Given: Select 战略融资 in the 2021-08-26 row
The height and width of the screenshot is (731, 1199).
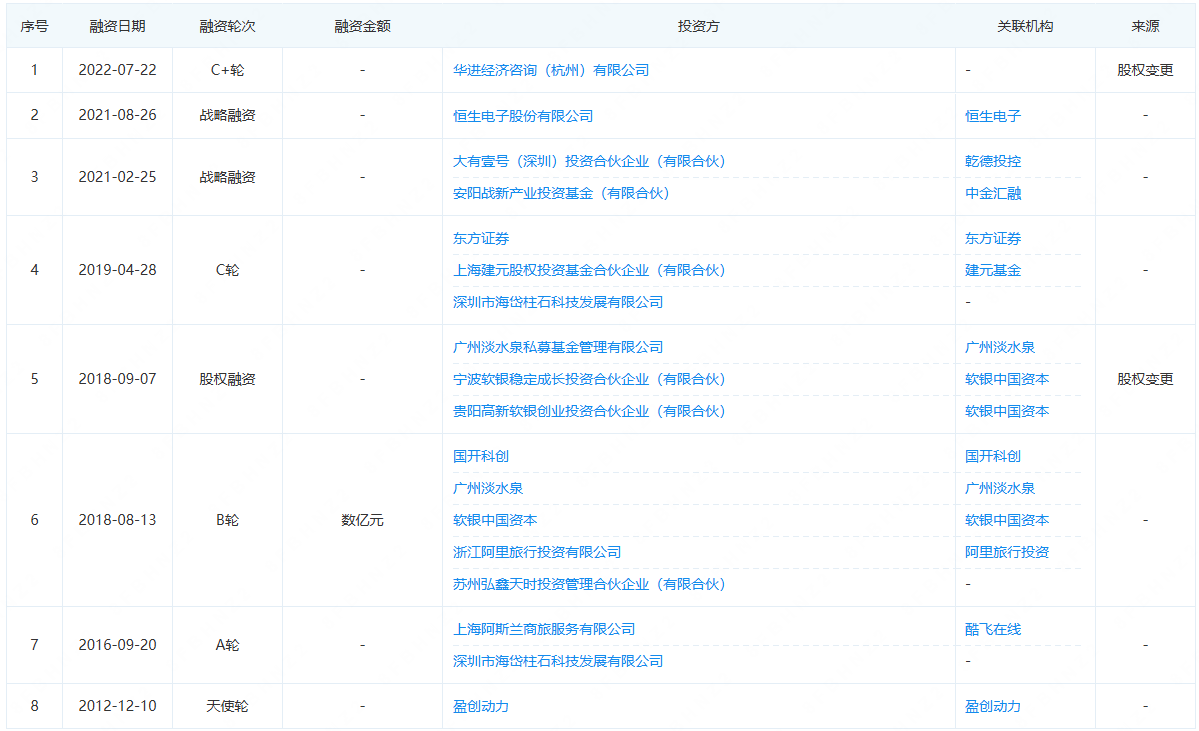Looking at the screenshot, I should coord(227,115).
